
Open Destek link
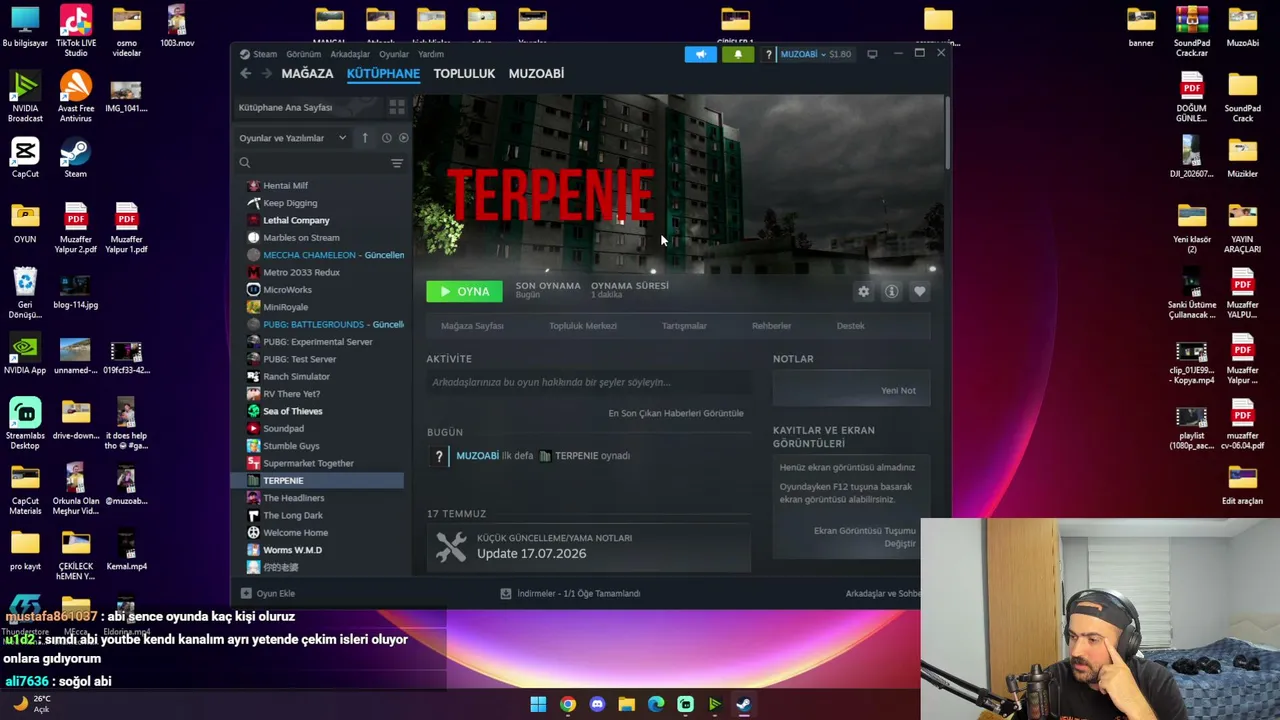tap(850, 326)
